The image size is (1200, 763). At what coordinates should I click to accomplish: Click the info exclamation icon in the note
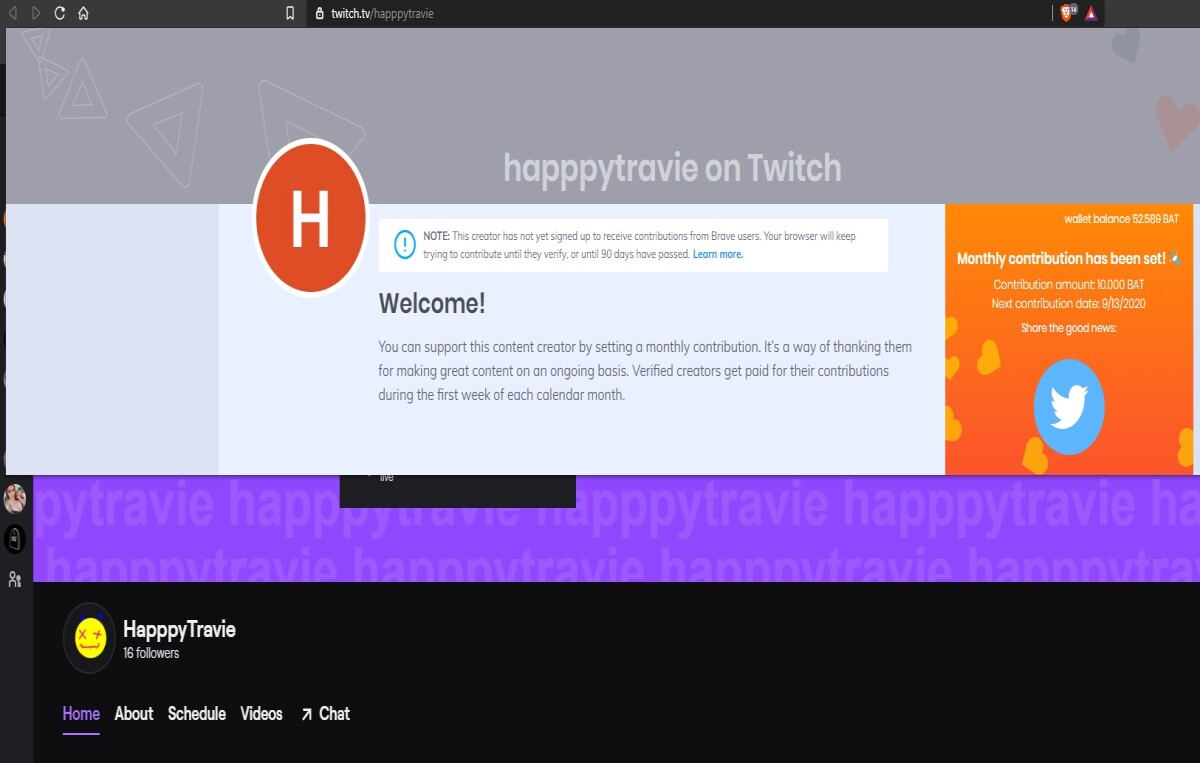pyautogui.click(x=404, y=244)
